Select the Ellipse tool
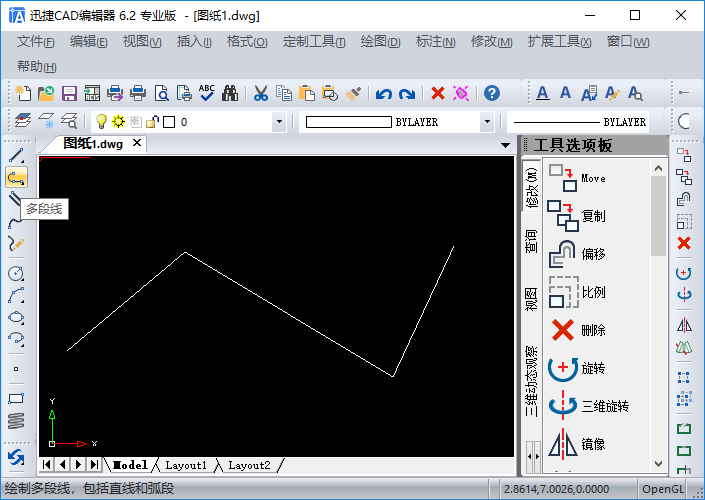Viewport: 705px width, 500px height. pyautogui.click(x=16, y=317)
